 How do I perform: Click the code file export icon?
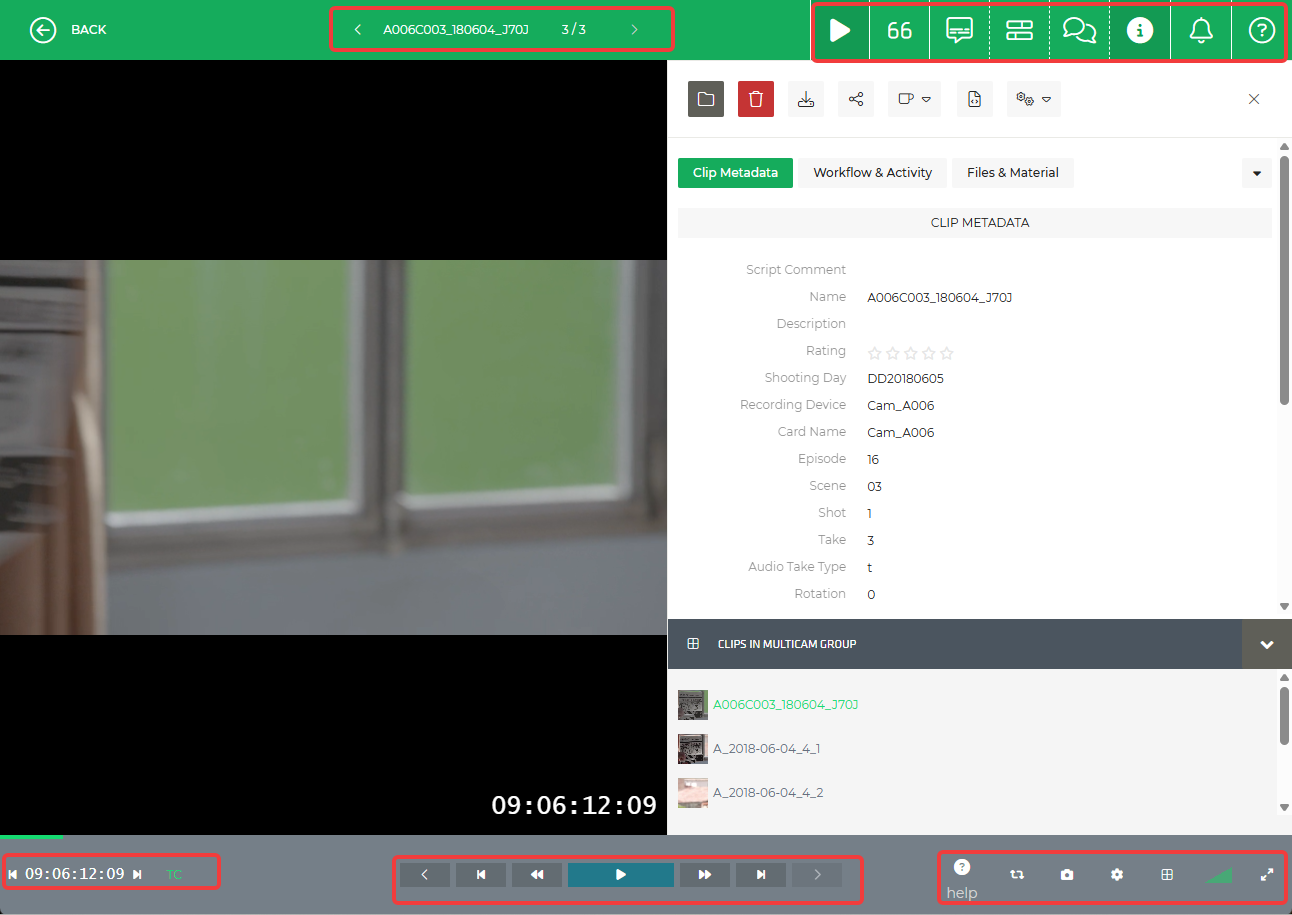[x=975, y=99]
